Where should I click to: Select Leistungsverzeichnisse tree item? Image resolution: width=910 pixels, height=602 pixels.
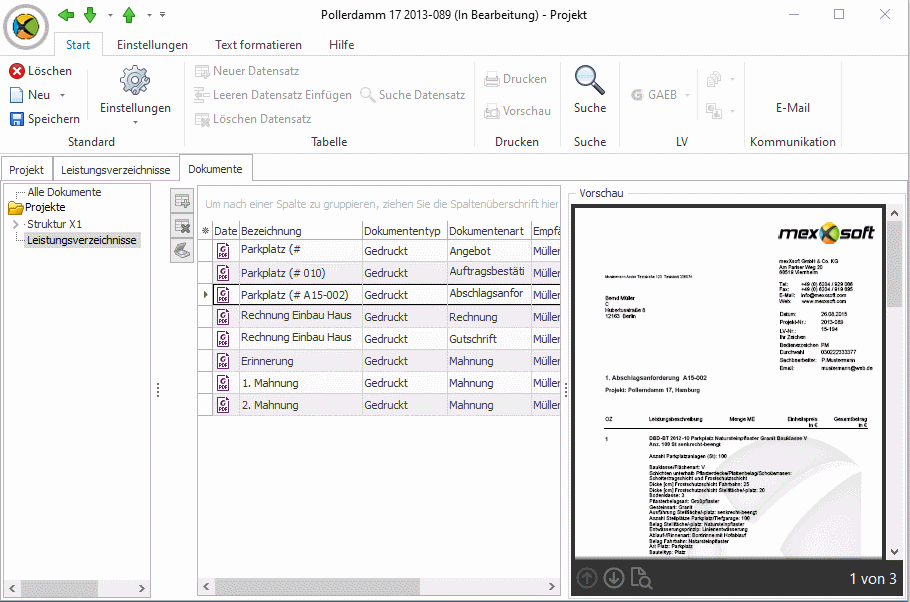[x=81, y=240]
